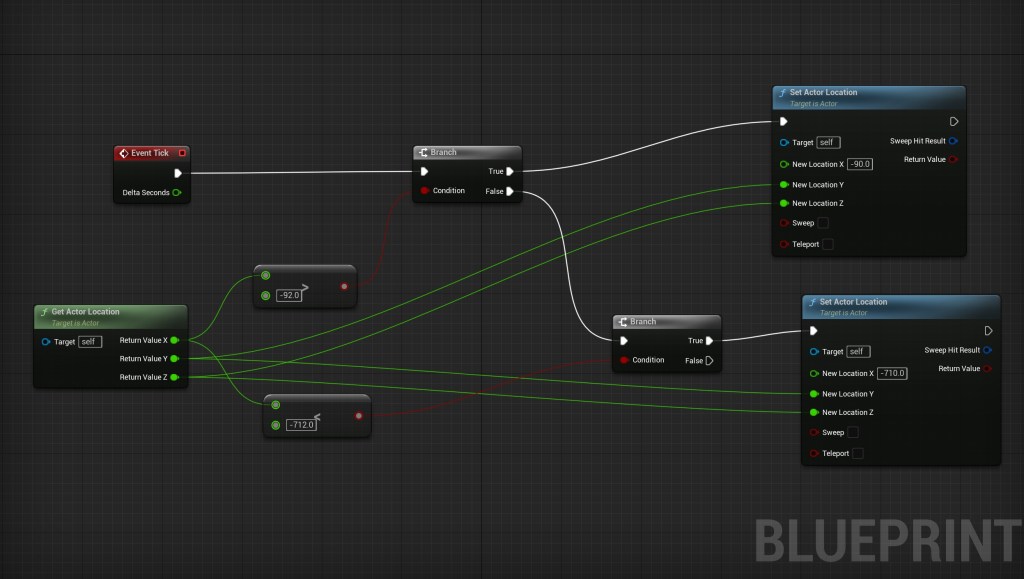Click Return Value Z pin on Get Actor Location
Screen dimensions: 1024x579
[x=175, y=377]
